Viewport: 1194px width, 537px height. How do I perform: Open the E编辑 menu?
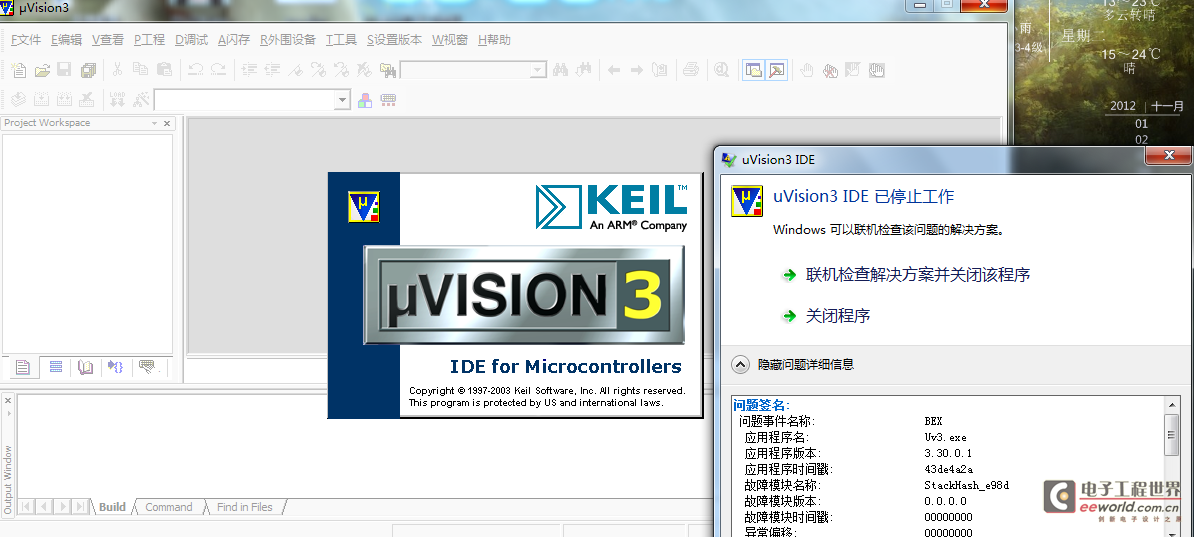tap(66, 40)
